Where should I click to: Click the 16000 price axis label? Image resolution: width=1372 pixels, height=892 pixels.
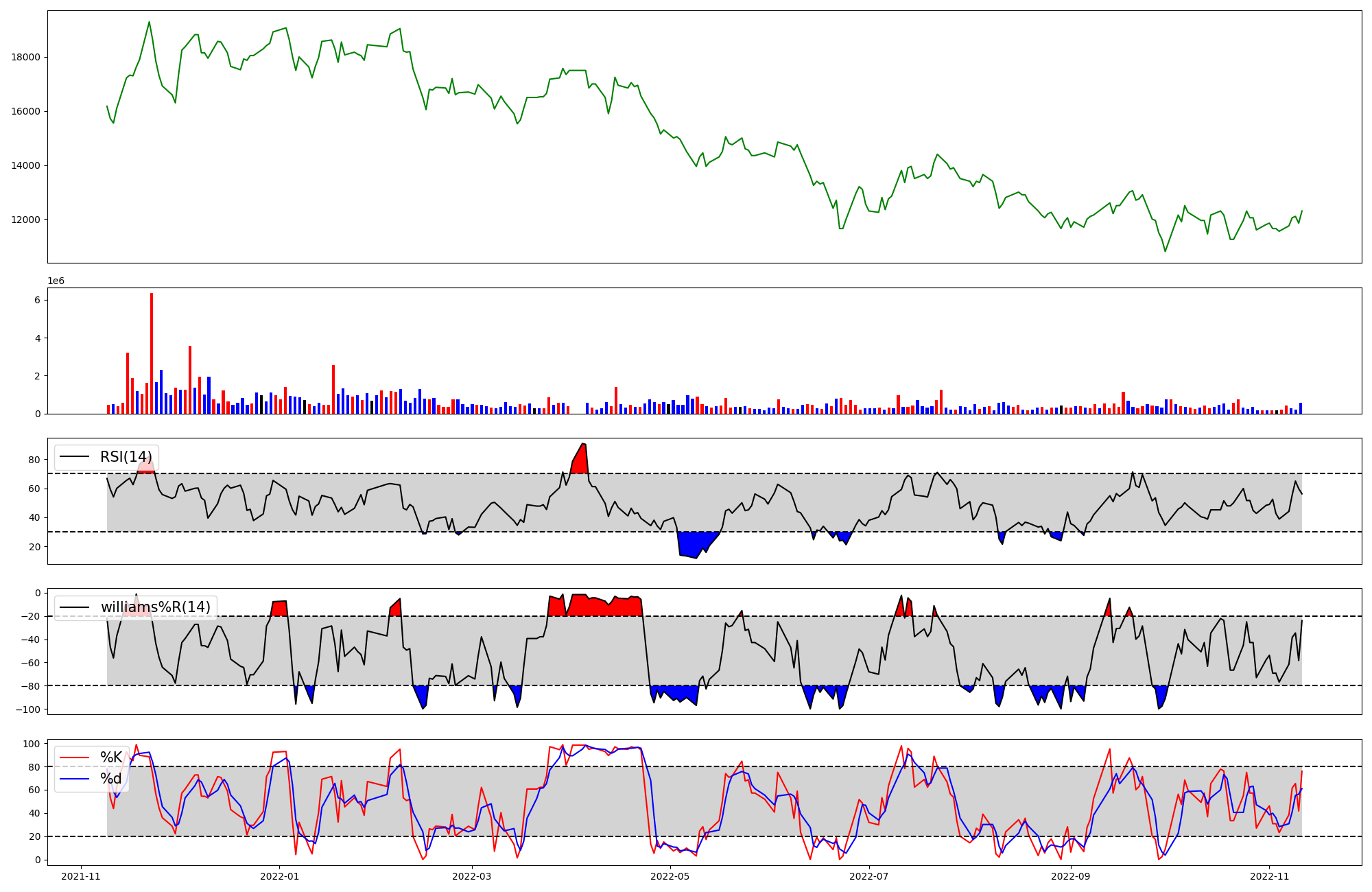(25, 111)
